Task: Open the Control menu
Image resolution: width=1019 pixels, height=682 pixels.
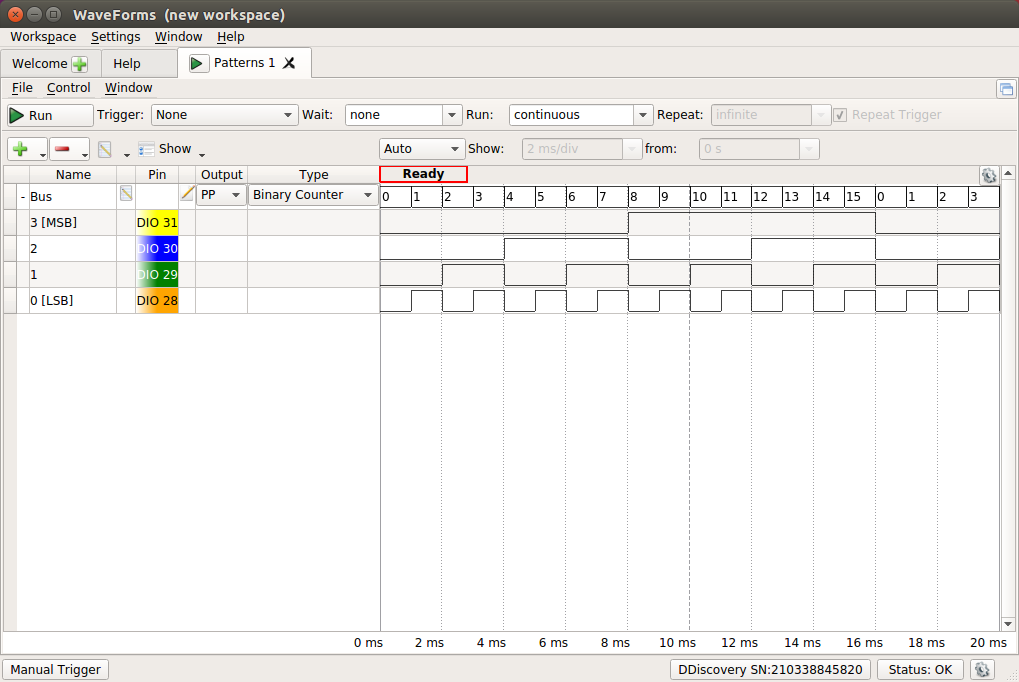Action: (x=68, y=88)
